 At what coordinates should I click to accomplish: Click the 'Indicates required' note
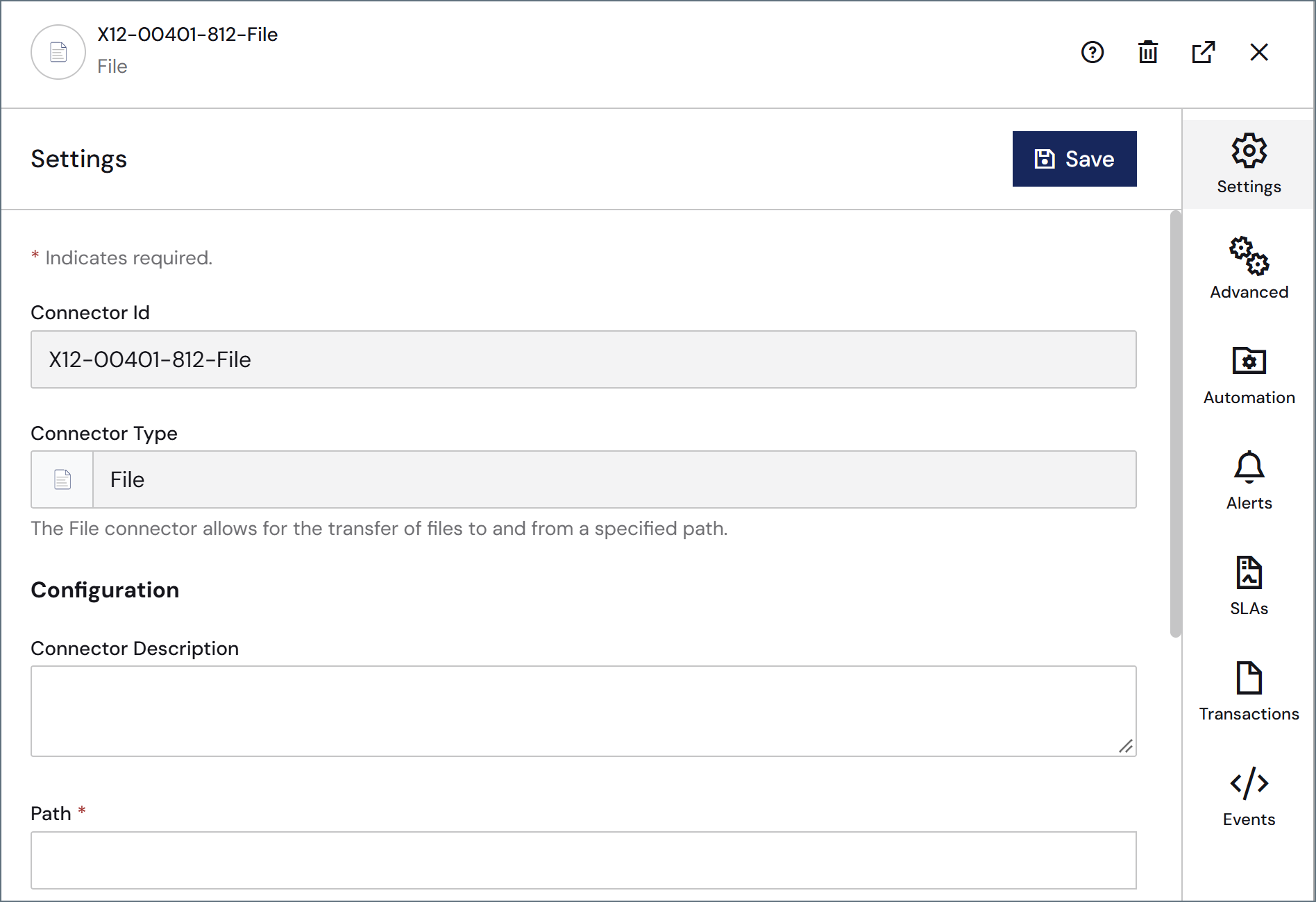pos(121,258)
